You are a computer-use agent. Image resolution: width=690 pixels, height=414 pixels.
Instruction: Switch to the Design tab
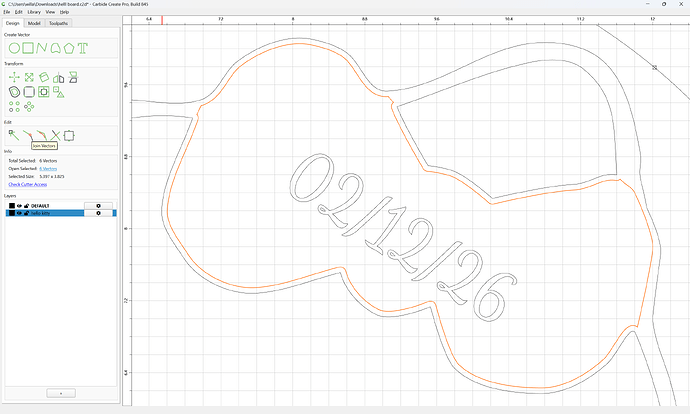[x=13, y=23]
